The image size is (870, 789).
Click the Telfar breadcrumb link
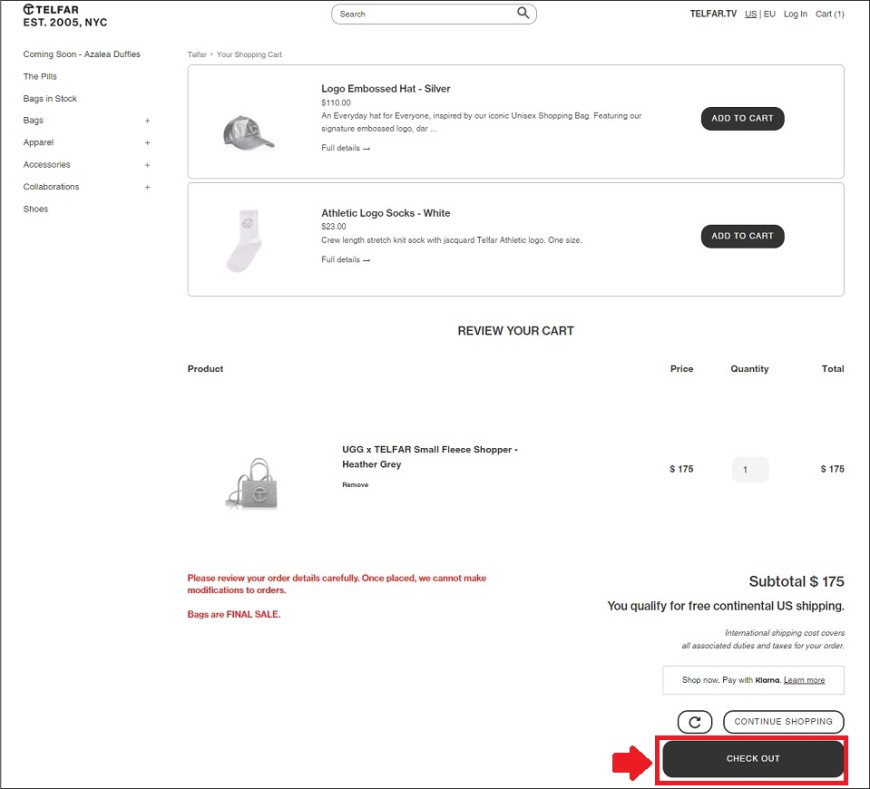tap(197, 54)
